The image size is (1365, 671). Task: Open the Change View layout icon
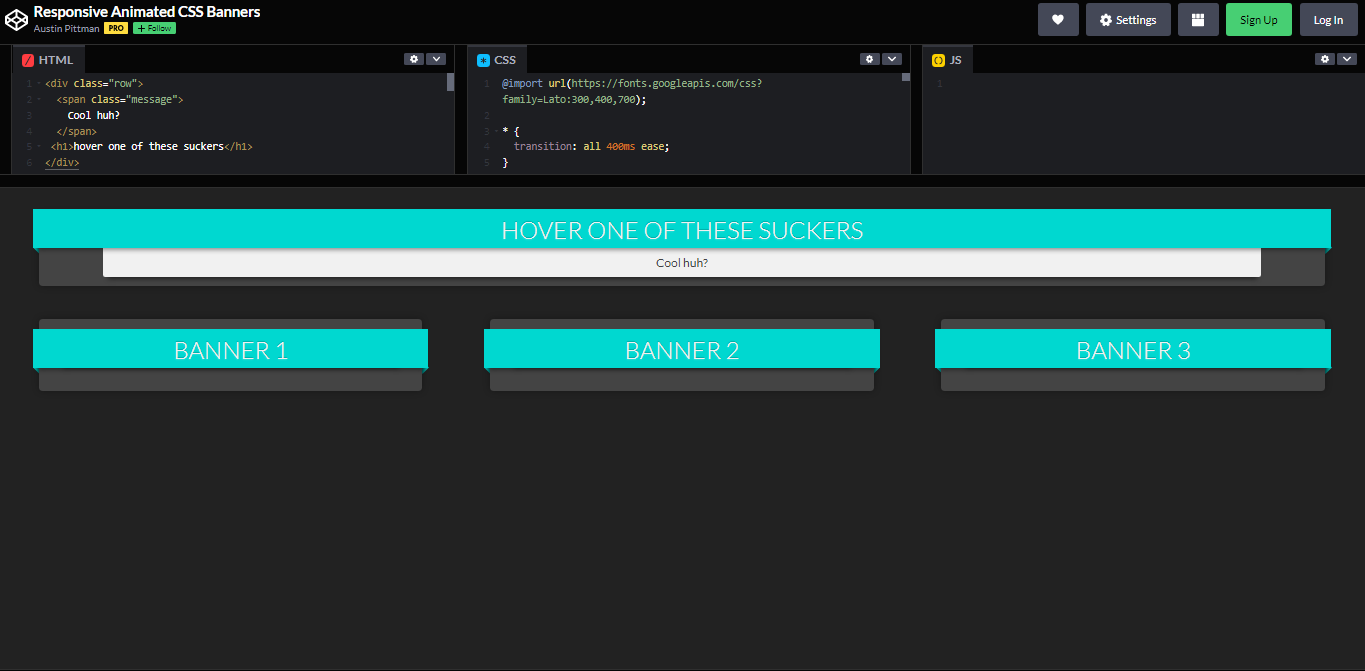1198,20
